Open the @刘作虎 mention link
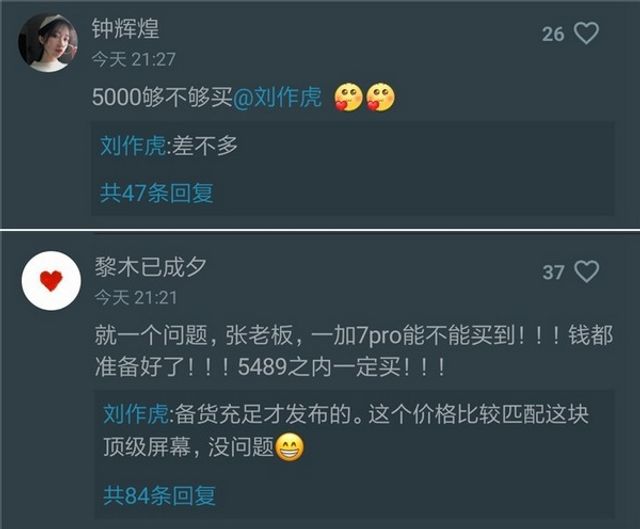 277,97
